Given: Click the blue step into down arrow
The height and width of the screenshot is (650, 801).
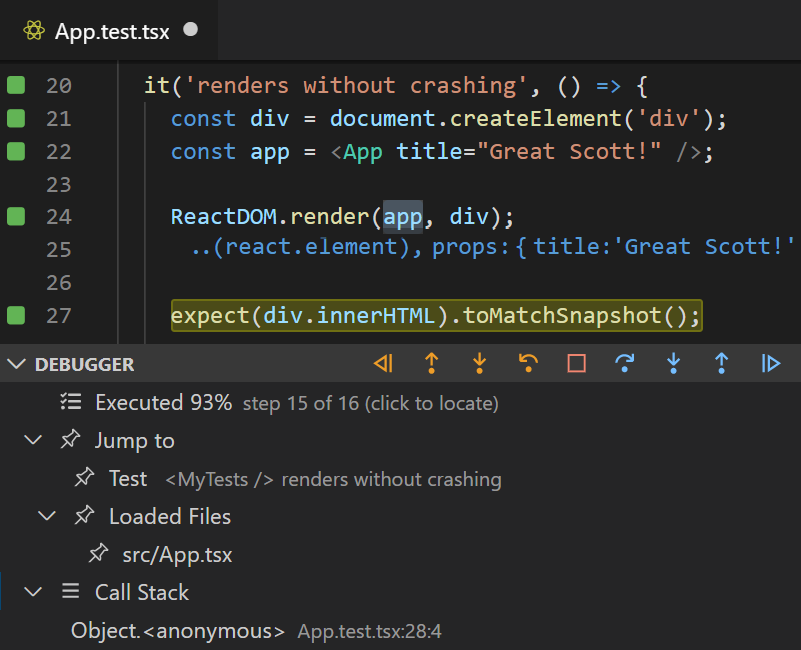Looking at the screenshot, I should [673, 363].
